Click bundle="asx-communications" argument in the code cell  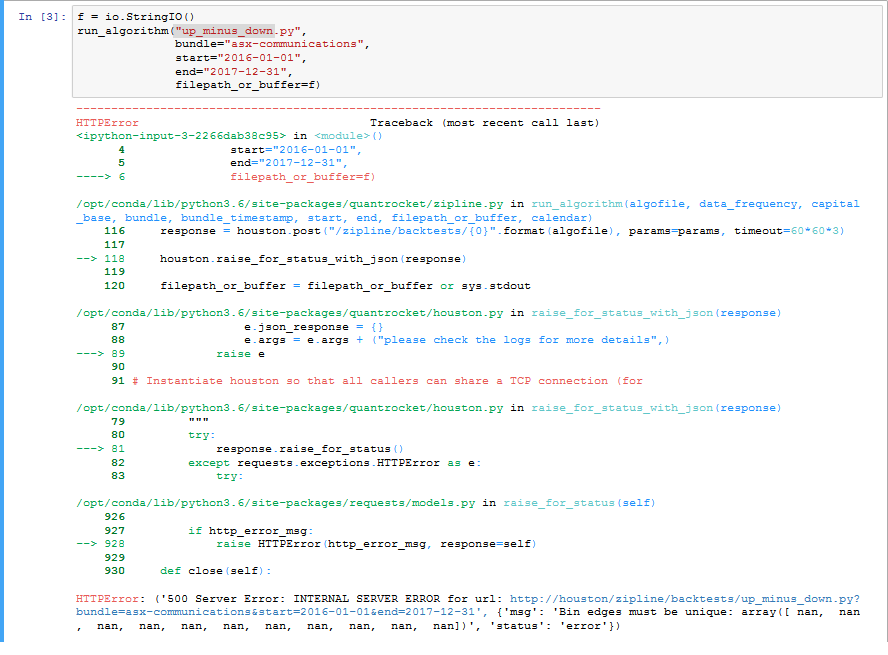pos(269,44)
